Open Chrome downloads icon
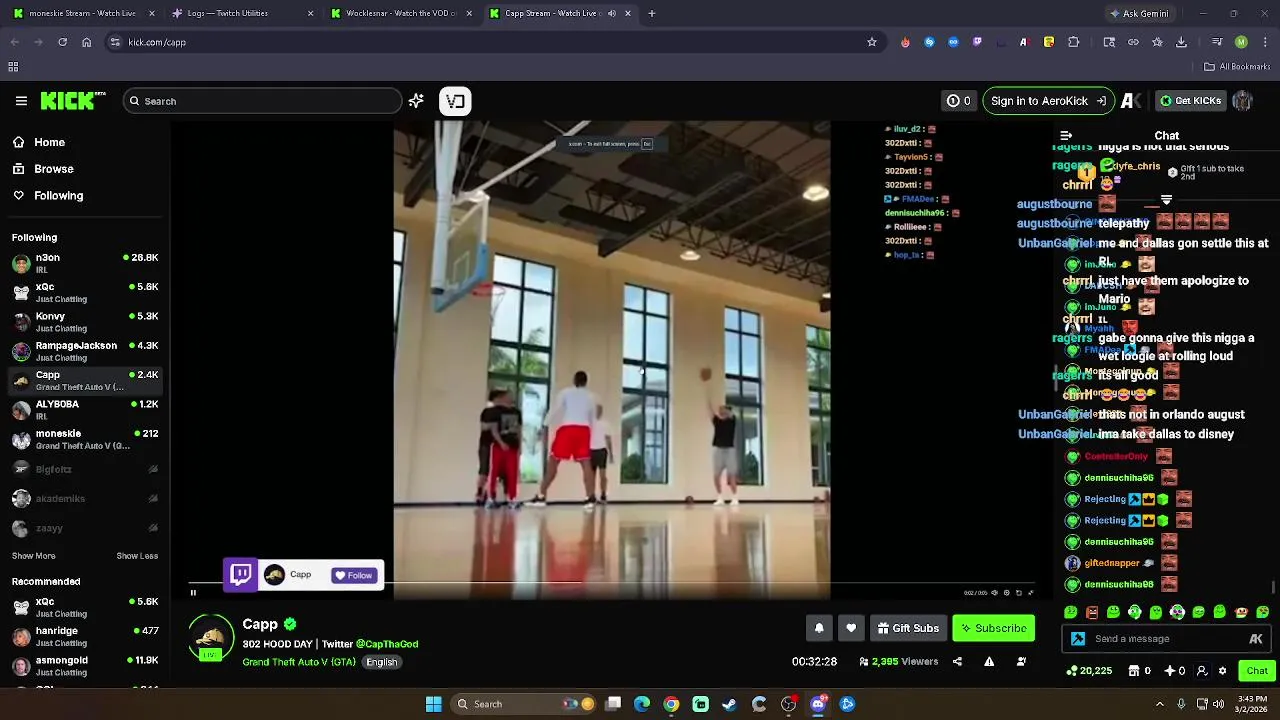1280x720 pixels. (x=1181, y=42)
